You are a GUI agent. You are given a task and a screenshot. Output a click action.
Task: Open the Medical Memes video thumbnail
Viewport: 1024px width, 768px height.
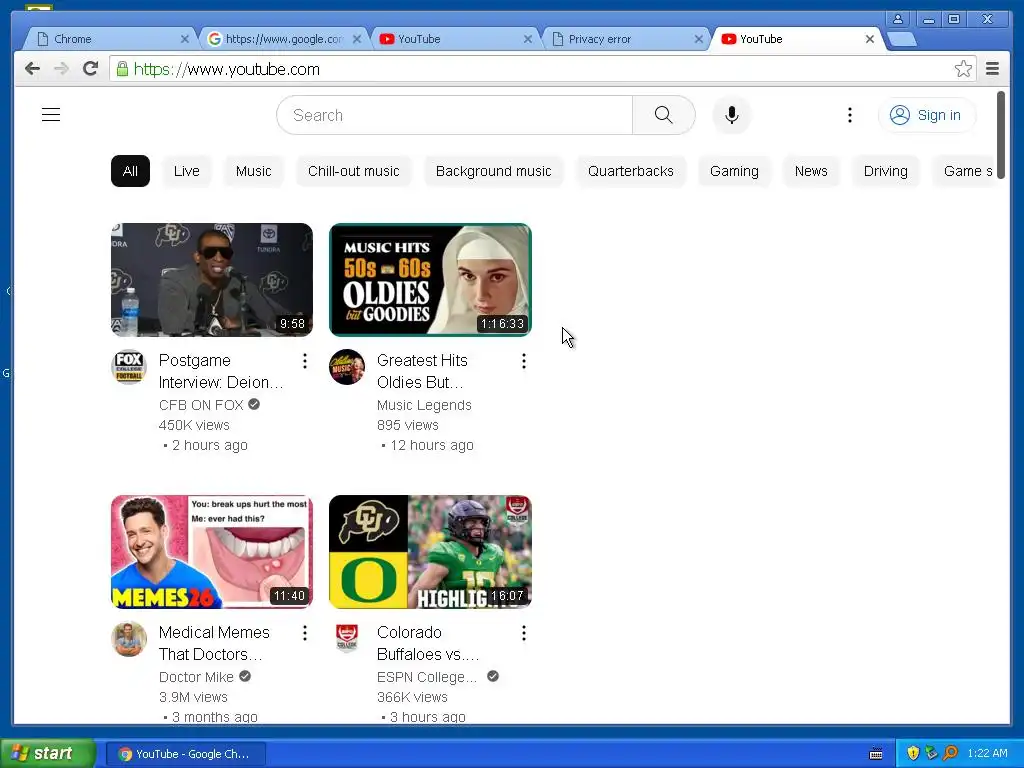coord(212,552)
